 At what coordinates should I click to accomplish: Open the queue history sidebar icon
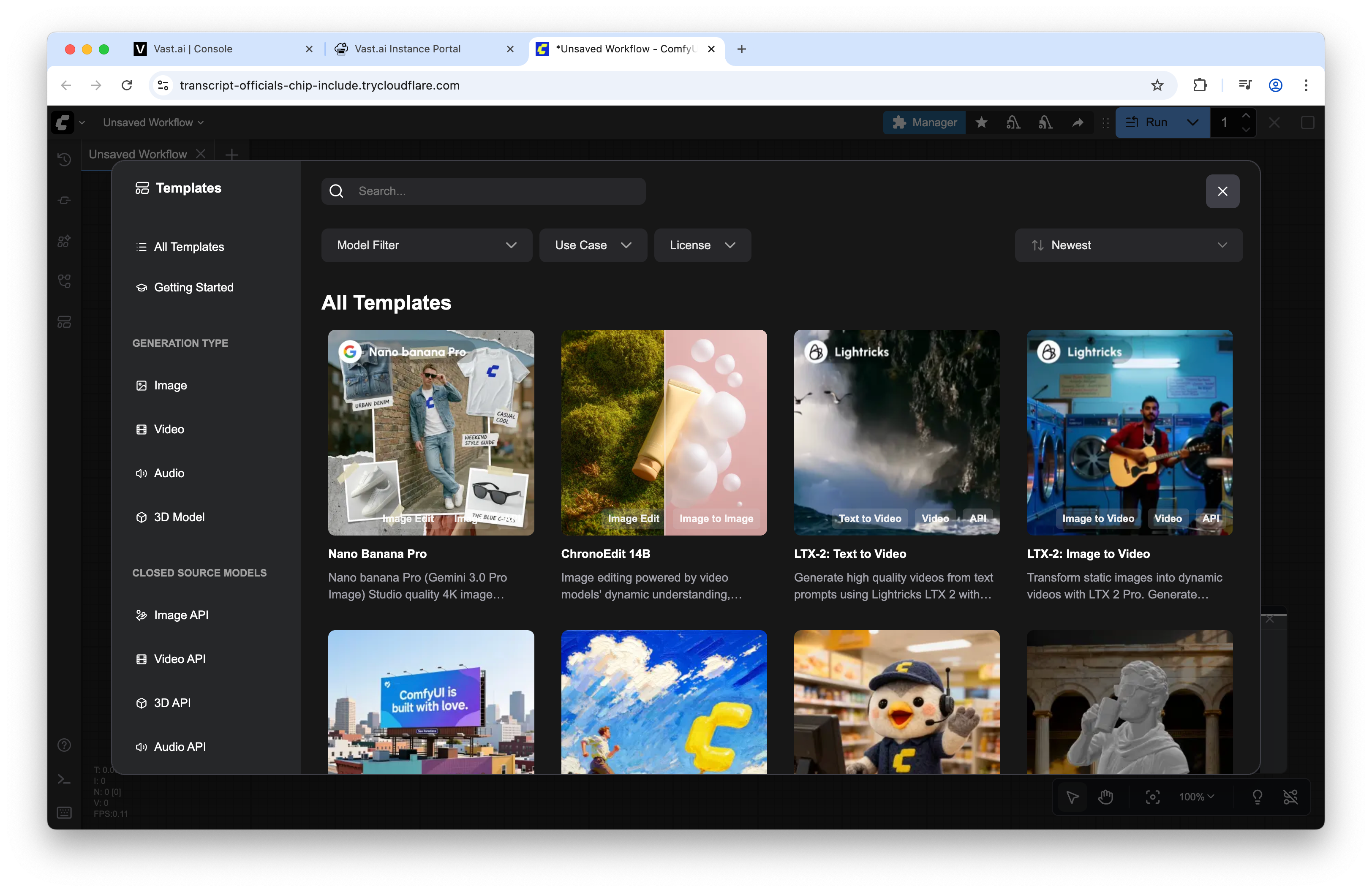click(65, 160)
